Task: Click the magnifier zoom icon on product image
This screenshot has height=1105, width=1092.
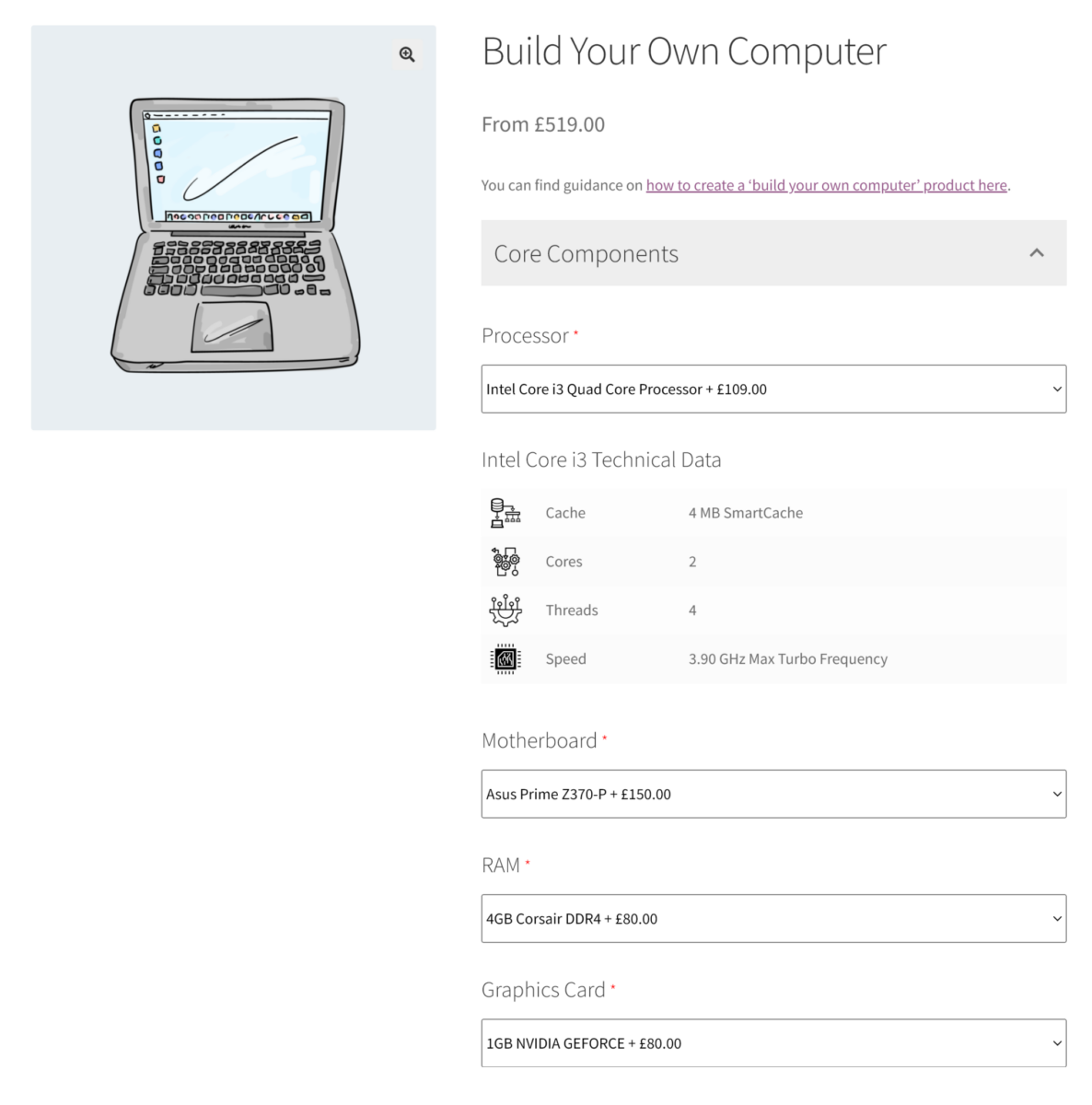Action: [407, 54]
